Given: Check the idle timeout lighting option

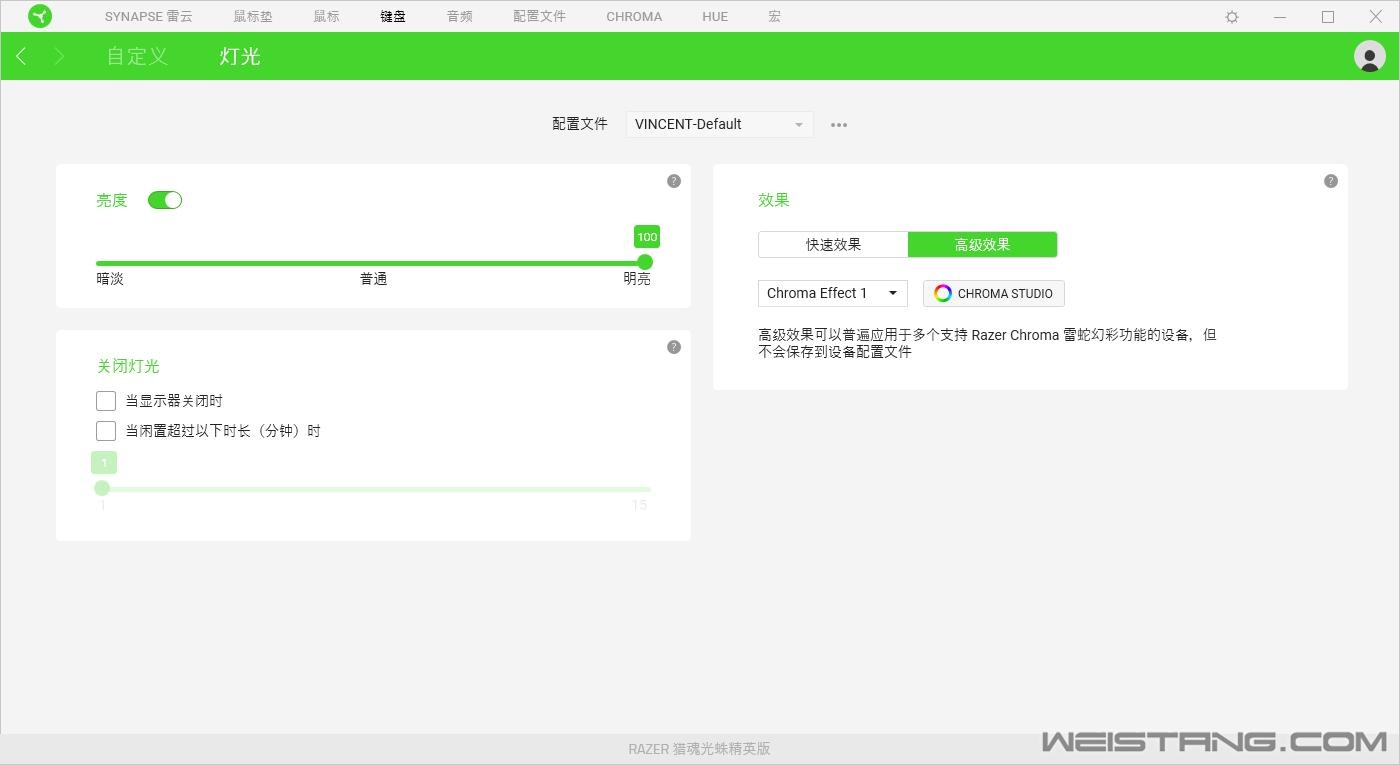Looking at the screenshot, I should (x=105, y=431).
